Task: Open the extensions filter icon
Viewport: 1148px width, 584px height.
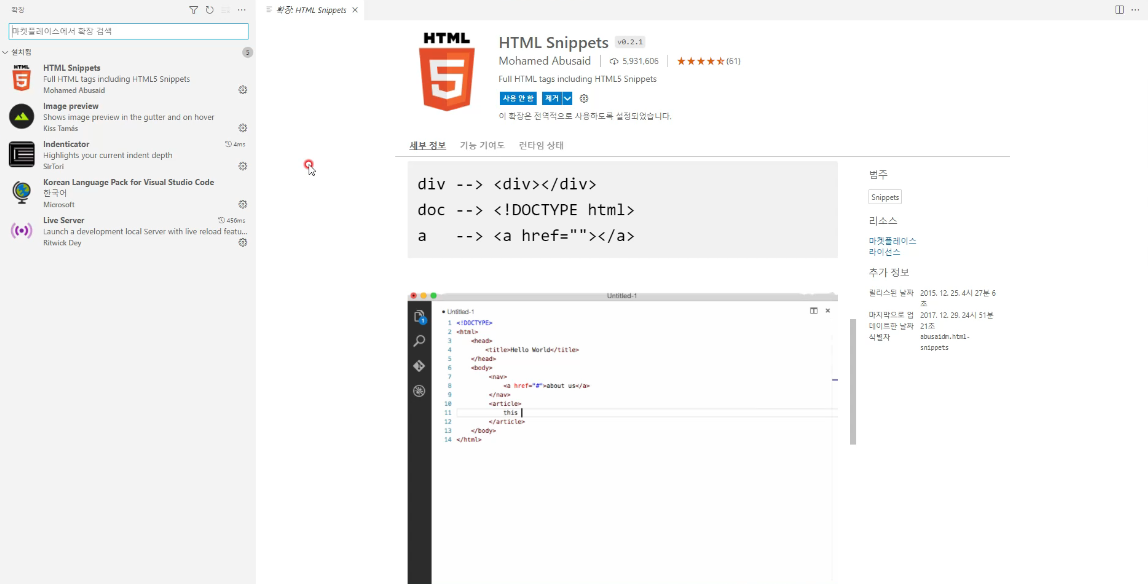Action: (193, 10)
